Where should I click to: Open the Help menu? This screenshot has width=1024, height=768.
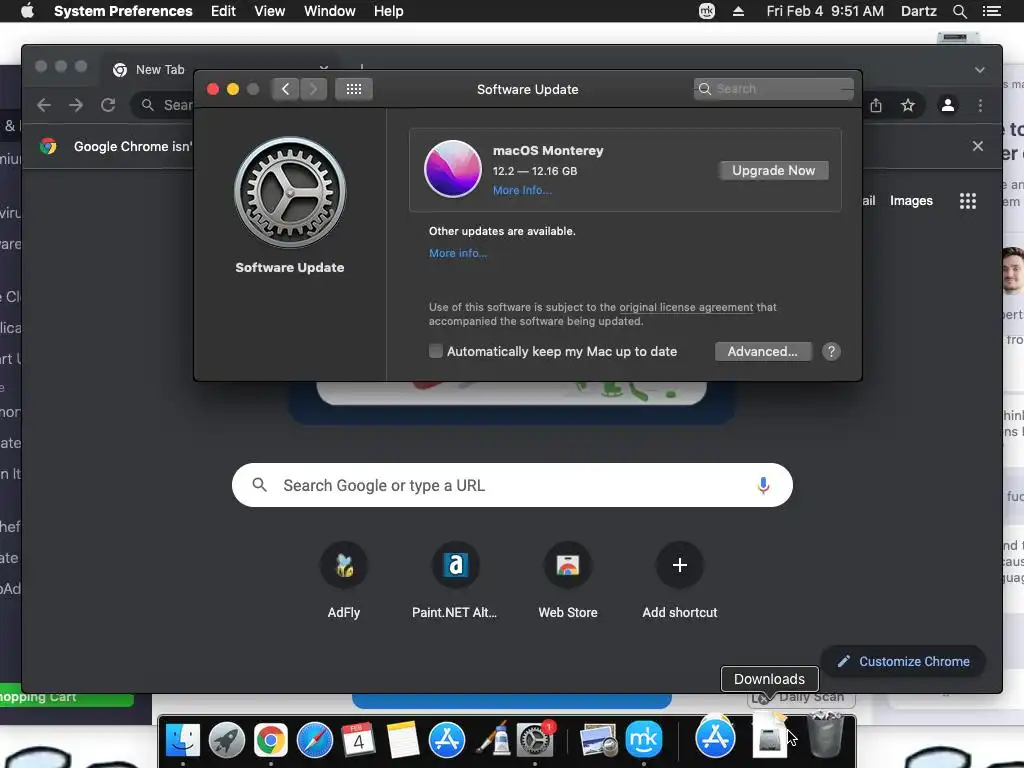tap(389, 11)
